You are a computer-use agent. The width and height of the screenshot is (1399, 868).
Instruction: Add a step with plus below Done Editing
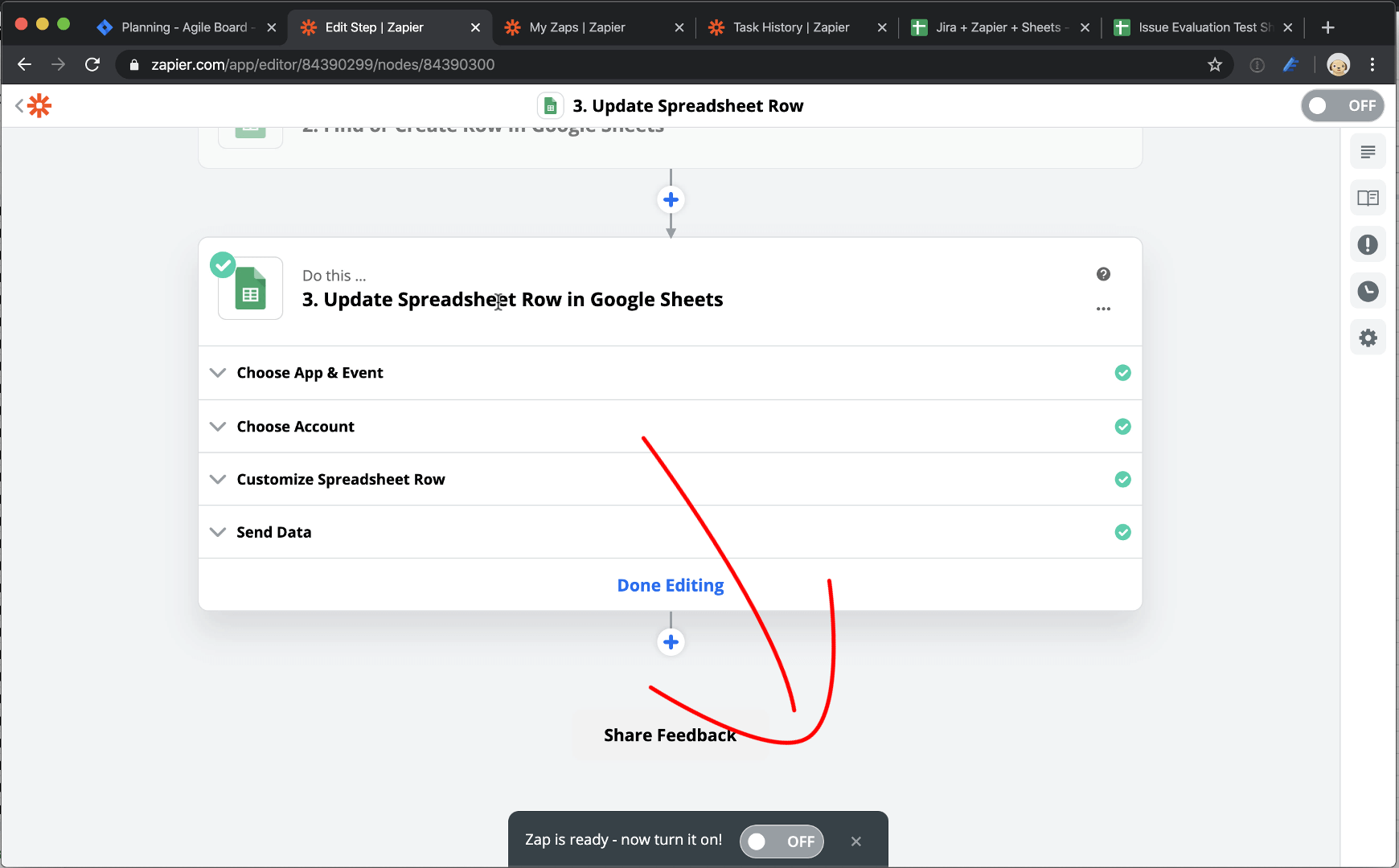[x=671, y=642]
